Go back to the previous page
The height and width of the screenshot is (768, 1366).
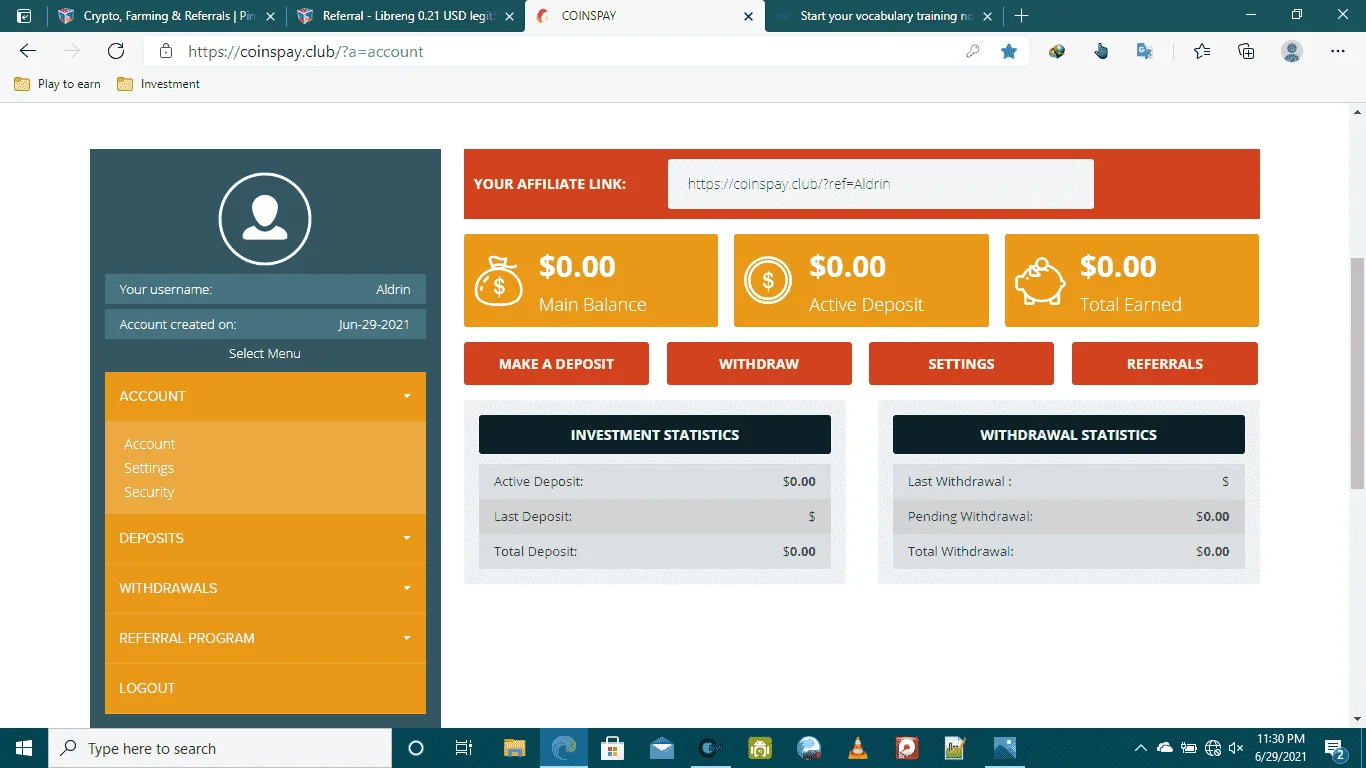(x=28, y=51)
